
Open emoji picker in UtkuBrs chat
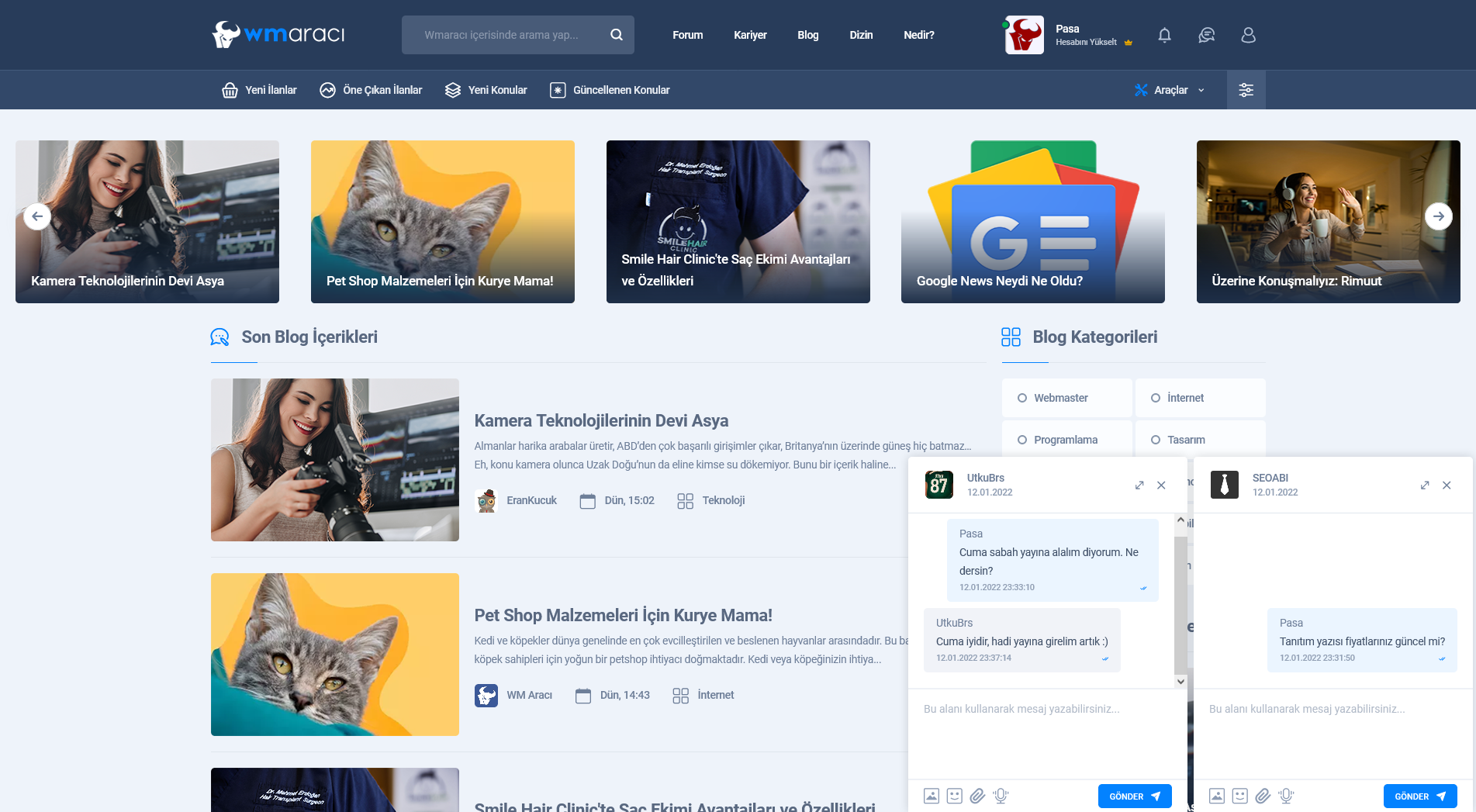(955, 796)
